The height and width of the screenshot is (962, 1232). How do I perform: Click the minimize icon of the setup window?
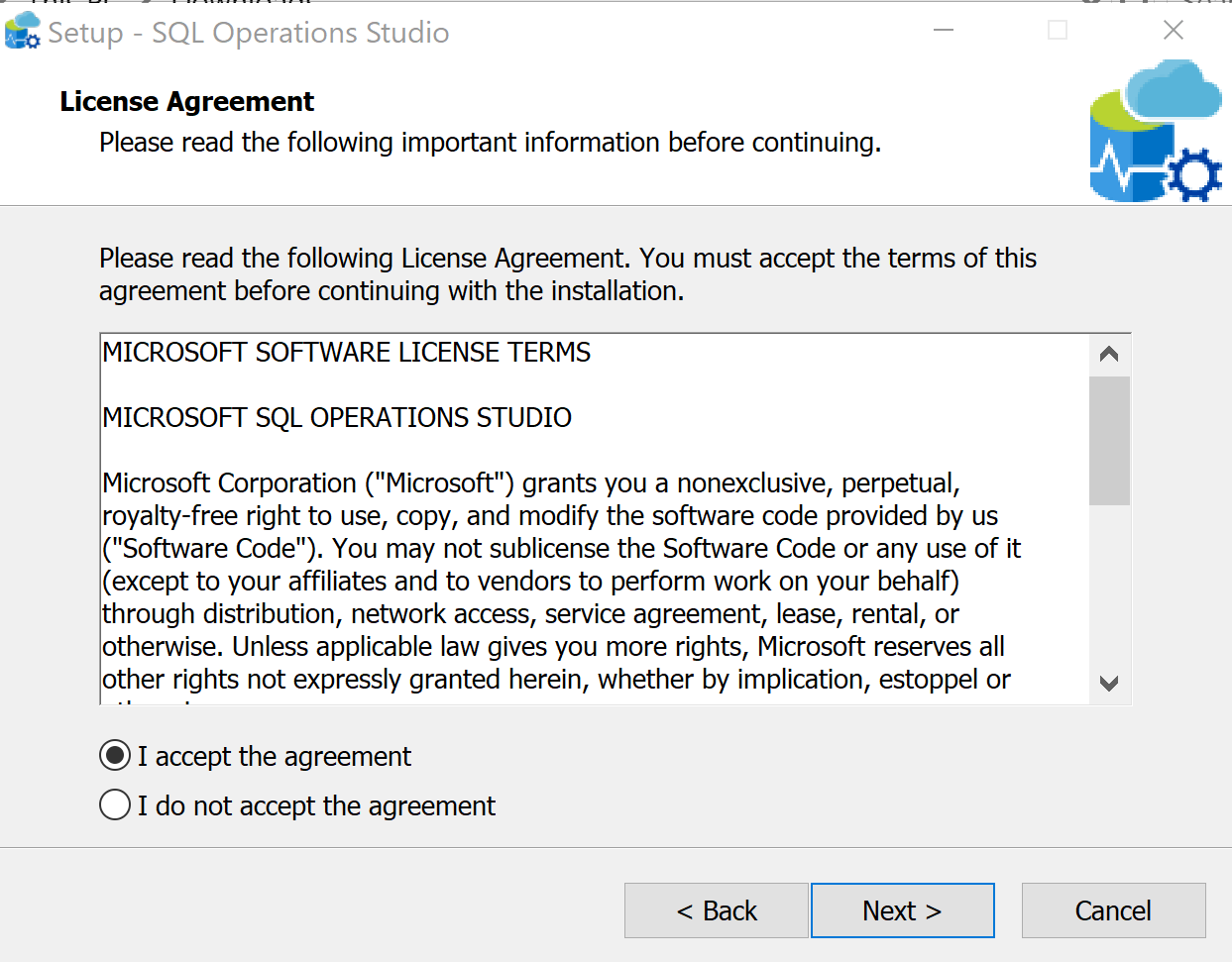click(942, 31)
